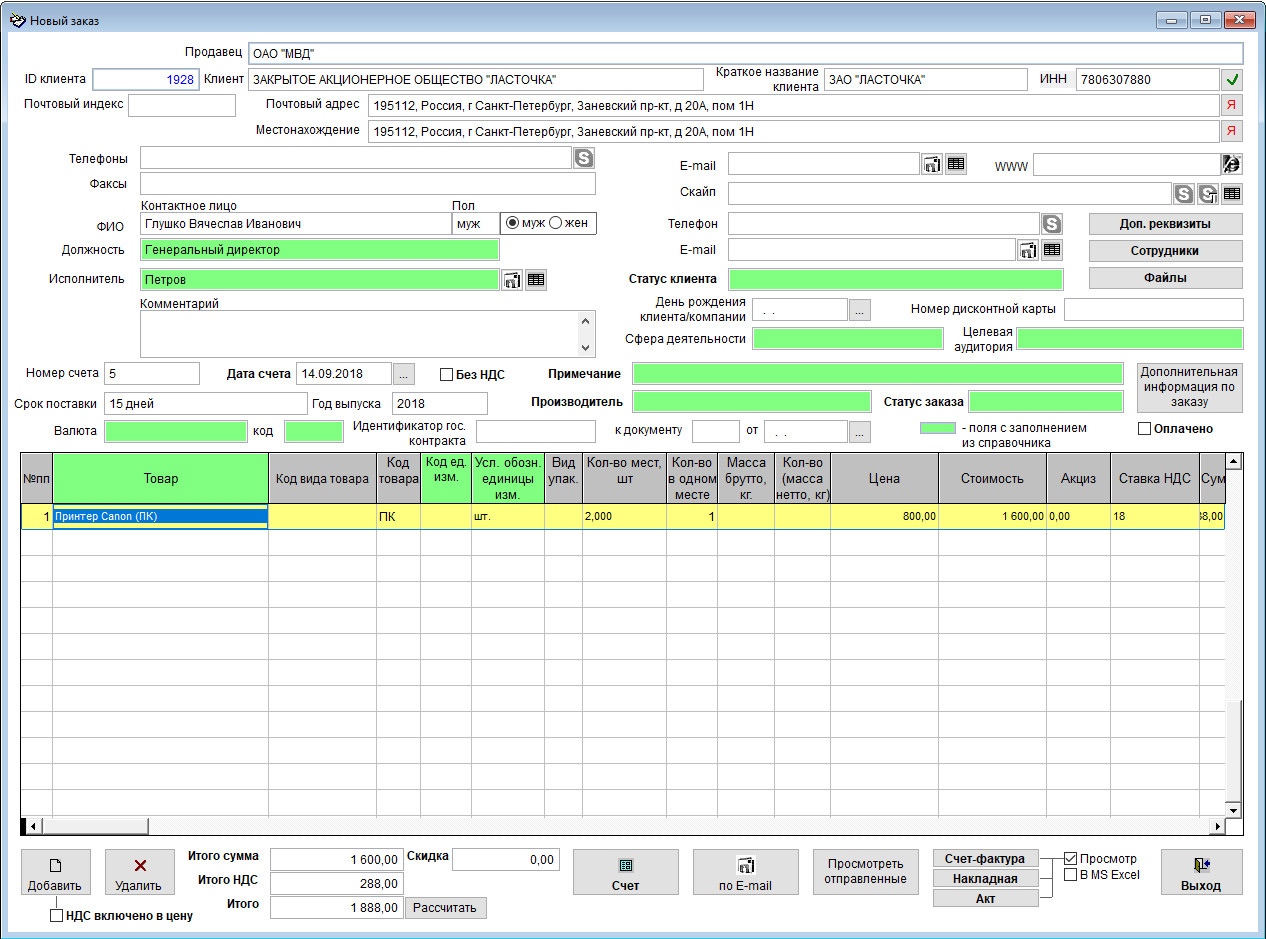Enable the Без НДС checkbox
1266x939 pixels.
pos(447,374)
